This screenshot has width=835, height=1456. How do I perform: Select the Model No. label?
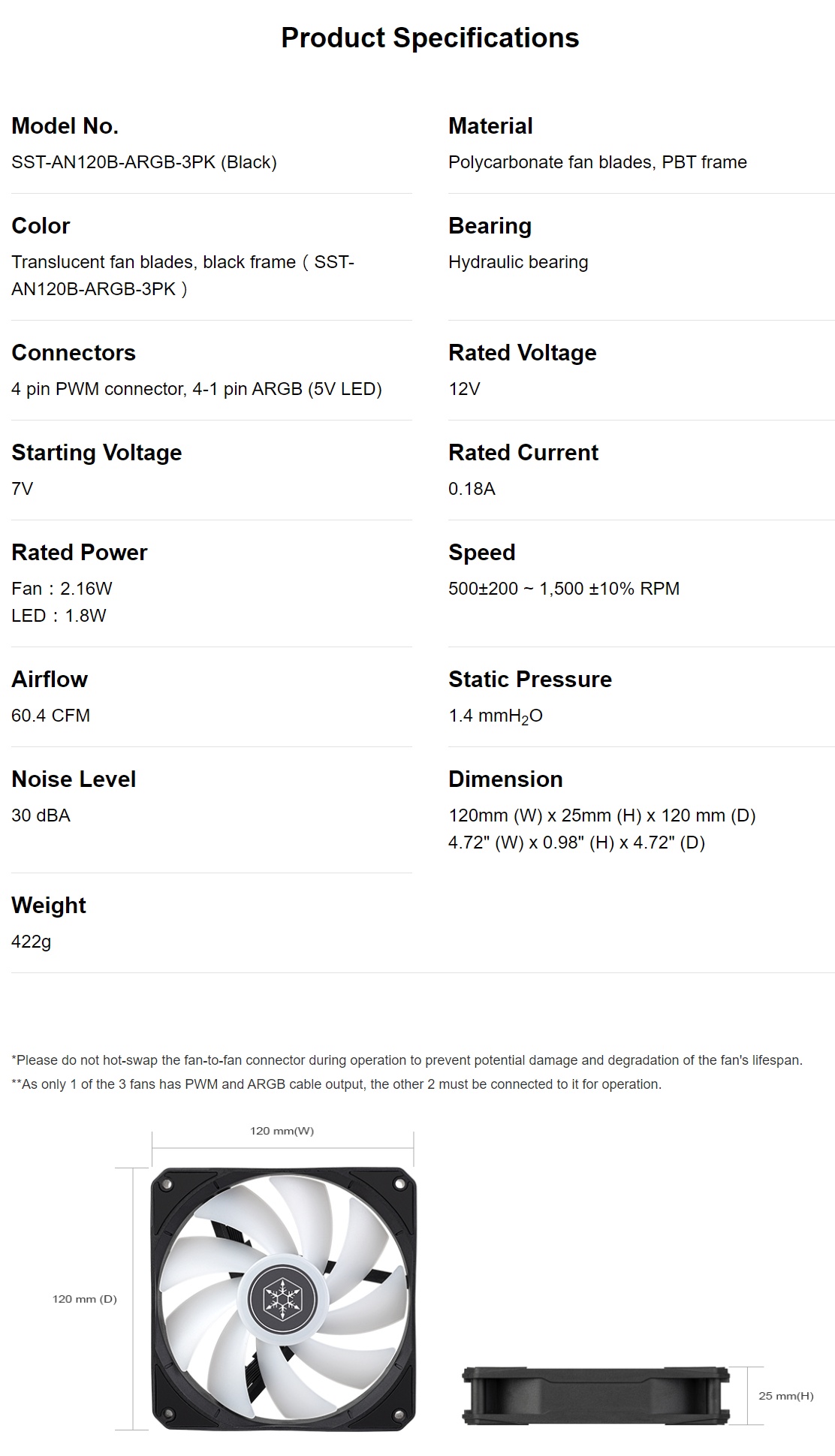click(65, 126)
